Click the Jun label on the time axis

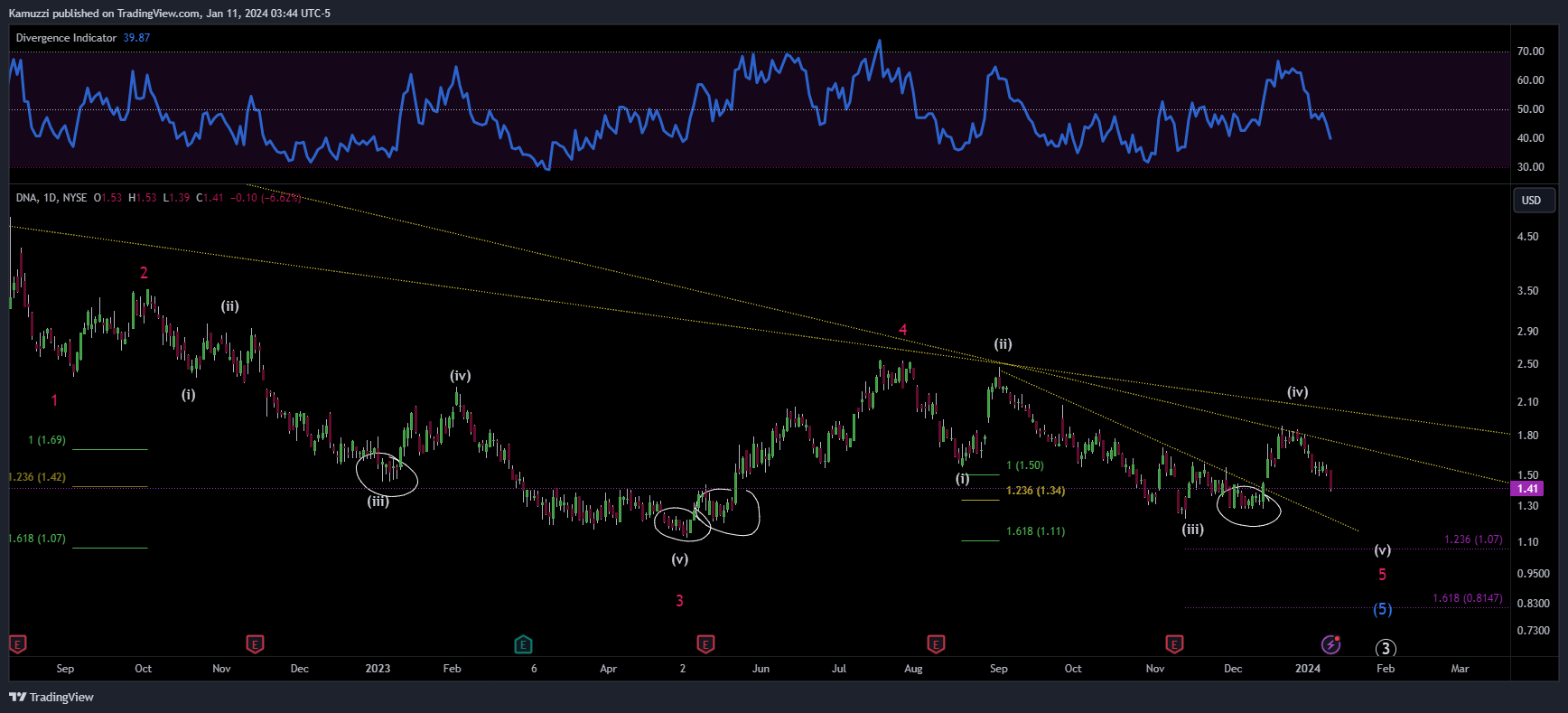click(x=761, y=669)
